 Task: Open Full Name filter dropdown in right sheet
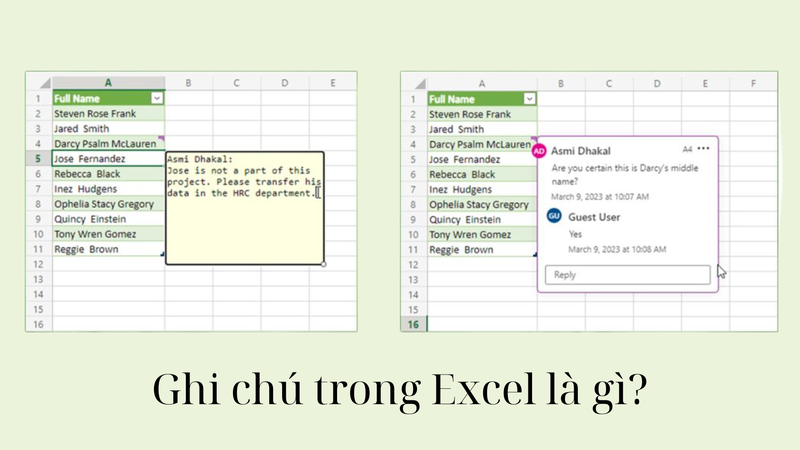[x=530, y=98]
